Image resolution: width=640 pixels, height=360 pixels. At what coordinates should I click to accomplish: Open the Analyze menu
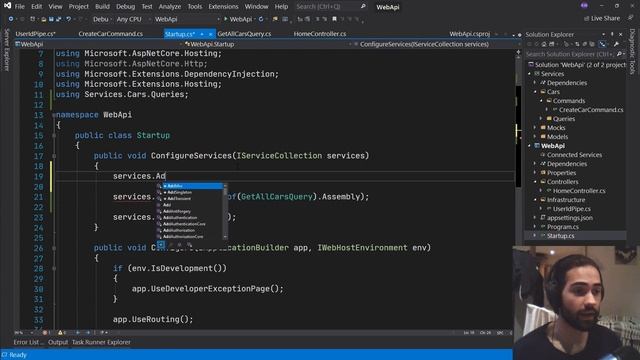[169, 7]
